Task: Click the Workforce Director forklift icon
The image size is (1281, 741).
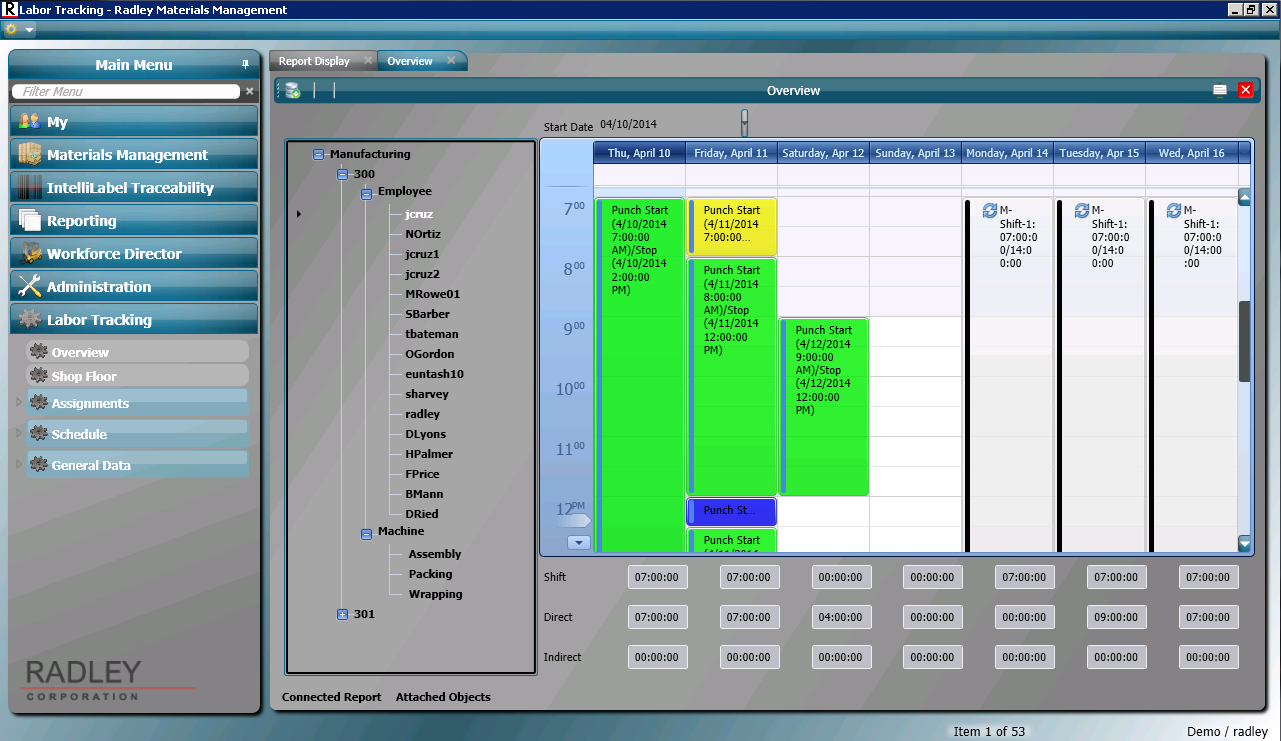Action: [x=30, y=254]
